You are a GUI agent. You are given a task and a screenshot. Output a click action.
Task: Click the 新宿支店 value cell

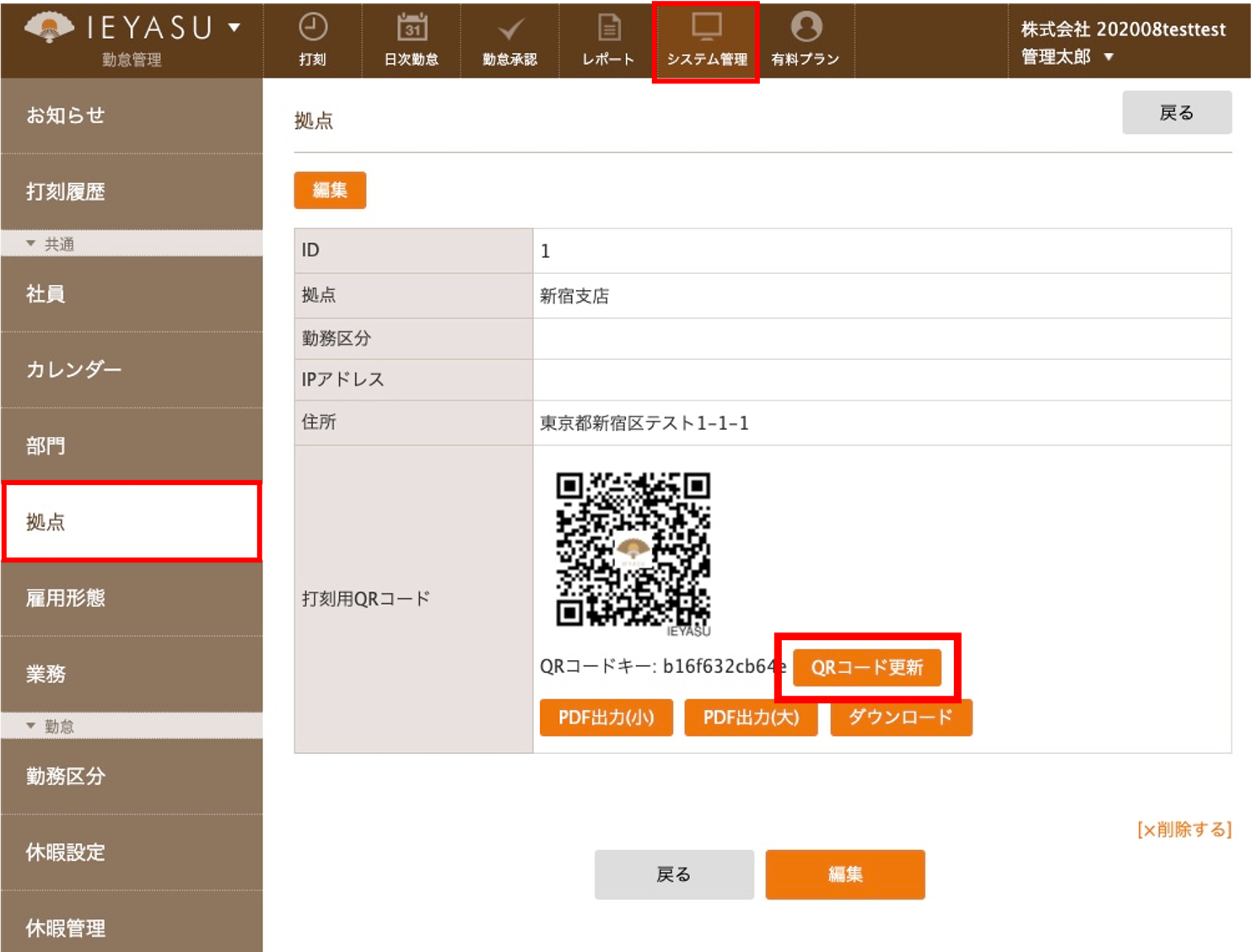click(x=882, y=296)
